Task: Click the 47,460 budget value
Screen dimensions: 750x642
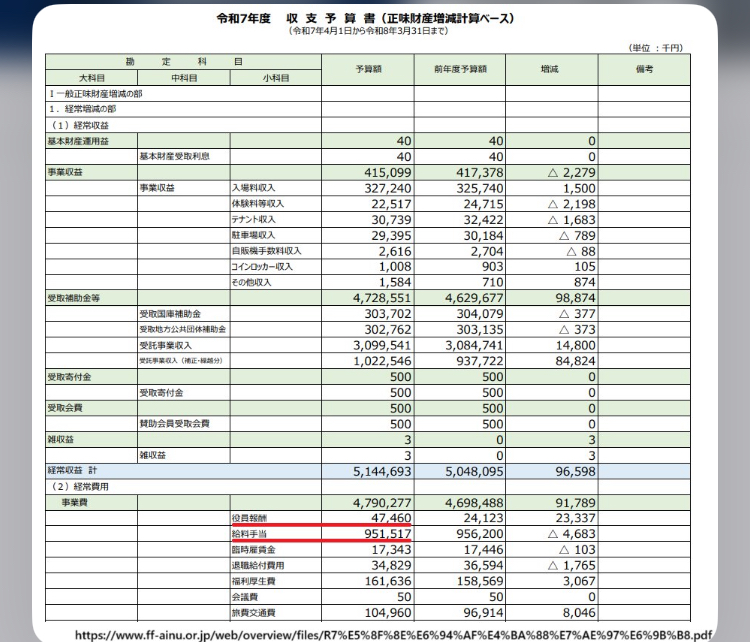Action: coord(391,518)
